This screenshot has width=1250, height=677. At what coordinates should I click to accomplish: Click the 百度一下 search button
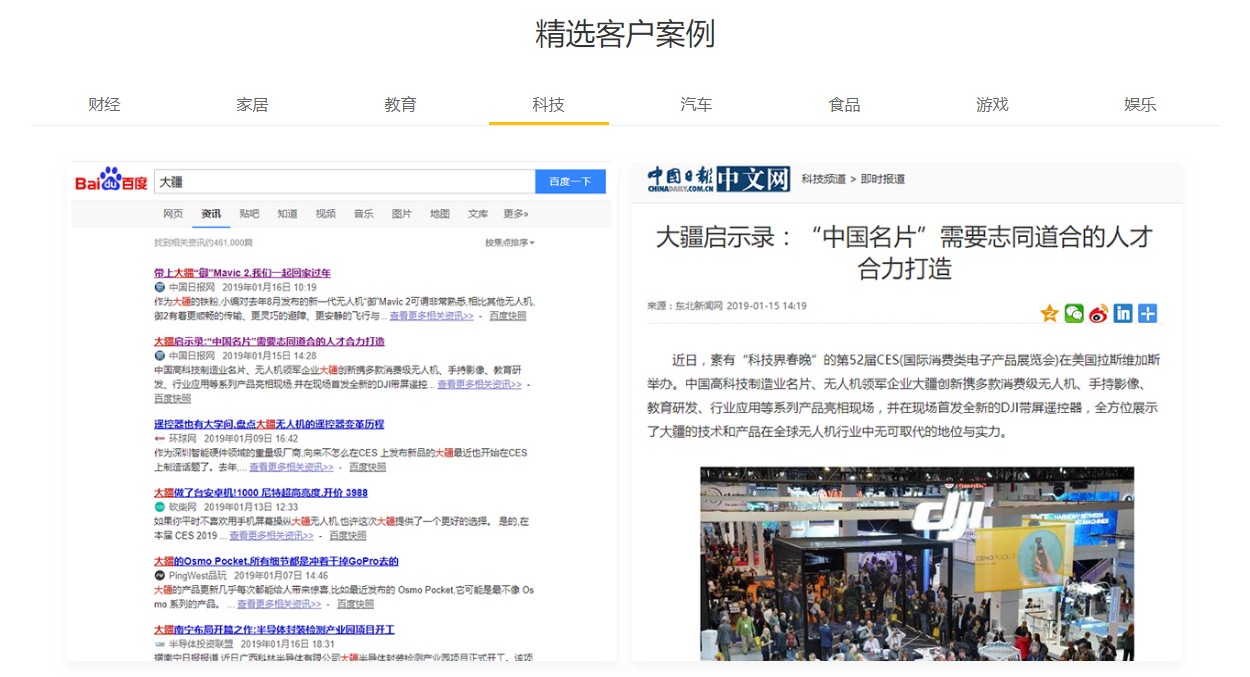[x=570, y=181]
